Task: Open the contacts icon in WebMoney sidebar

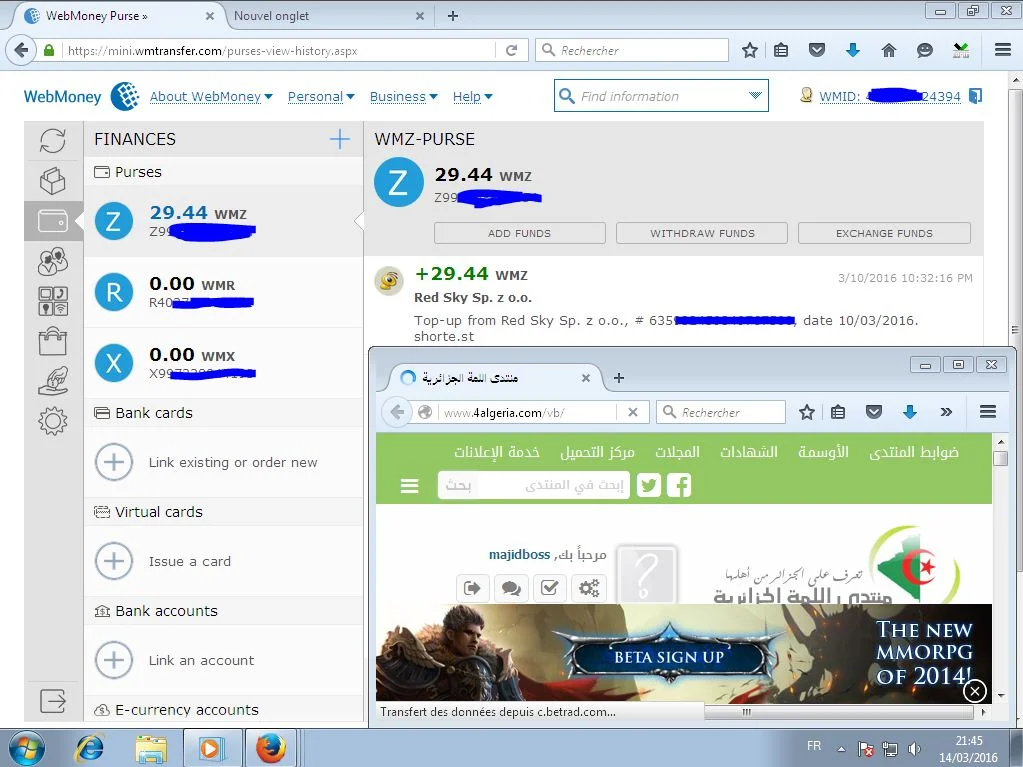Action: (52, 261)
